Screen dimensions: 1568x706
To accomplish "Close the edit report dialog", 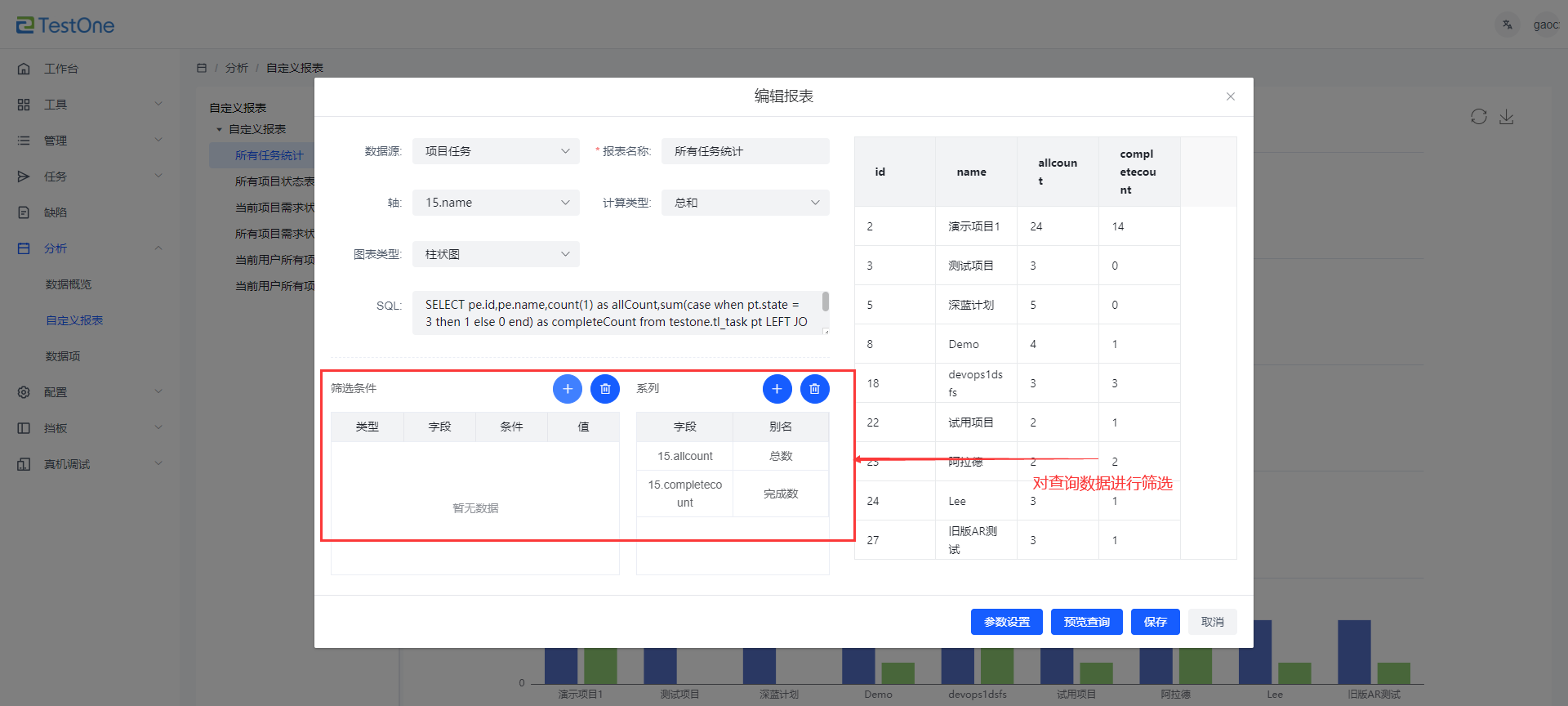I will pyautogui.click(x=1230, y=96).
